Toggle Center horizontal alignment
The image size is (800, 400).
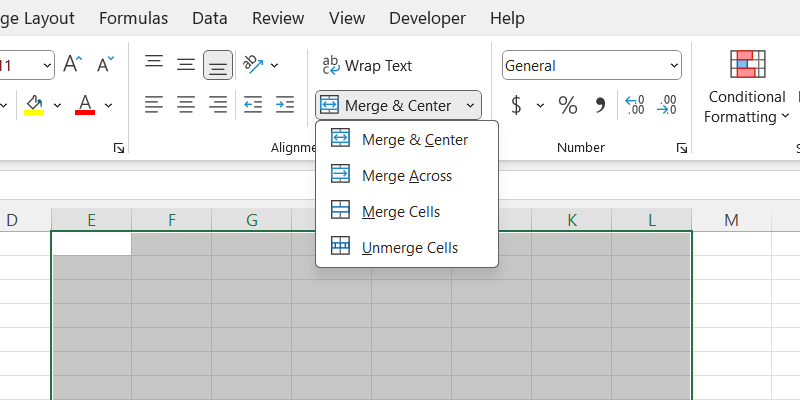186,104
